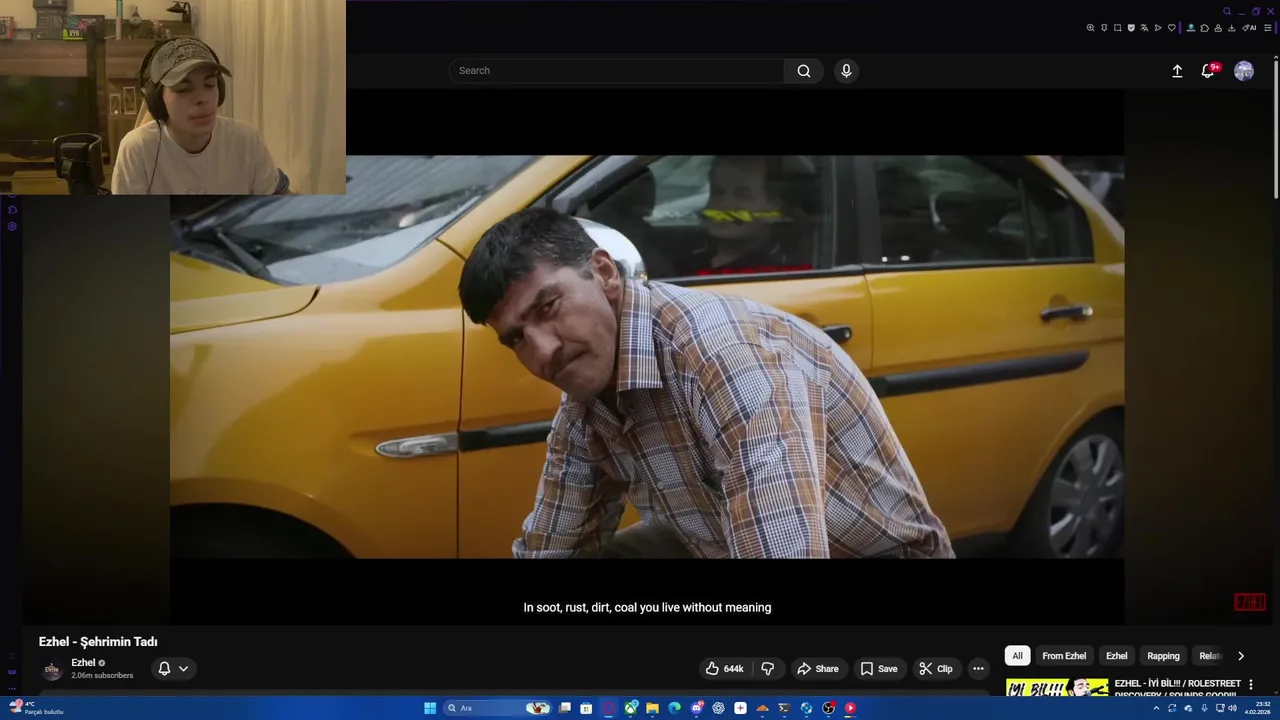
Task: Open the taskbar clock and date
Action: [x=1258, y=708]
